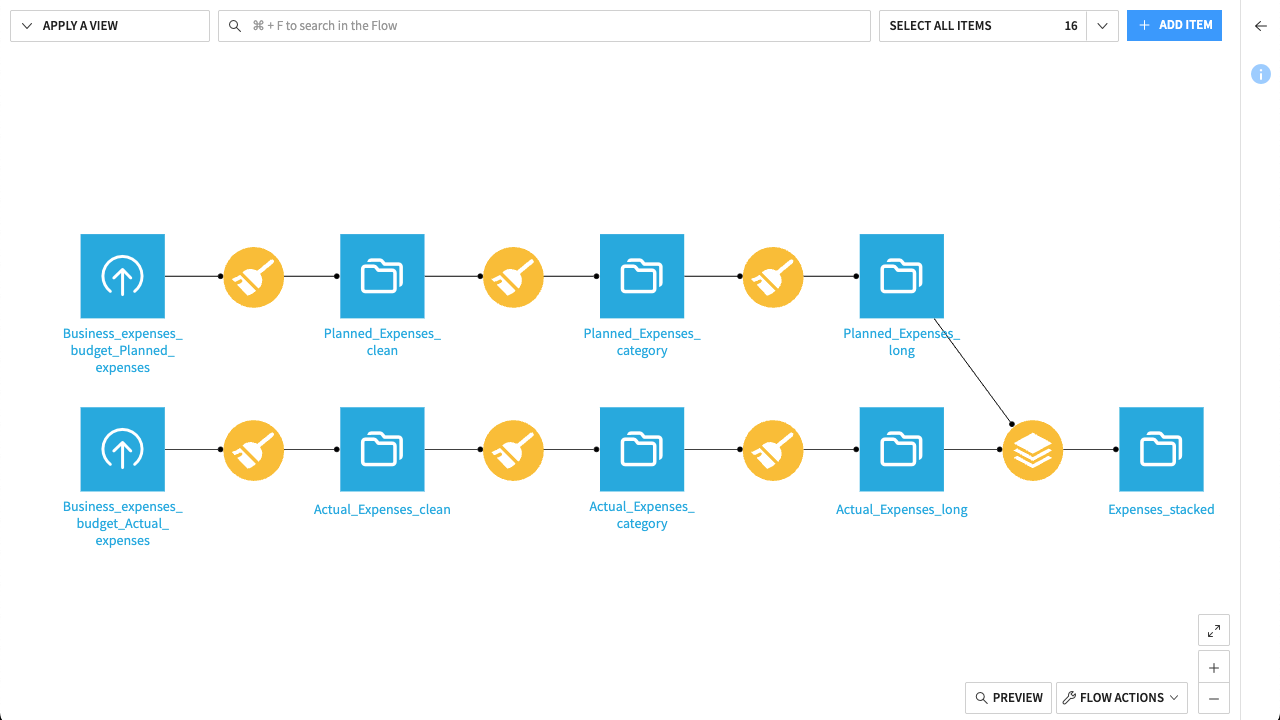Click the fullscreen expand icon above the zoom controls

pyautogui.click(x=1213, y=630)
